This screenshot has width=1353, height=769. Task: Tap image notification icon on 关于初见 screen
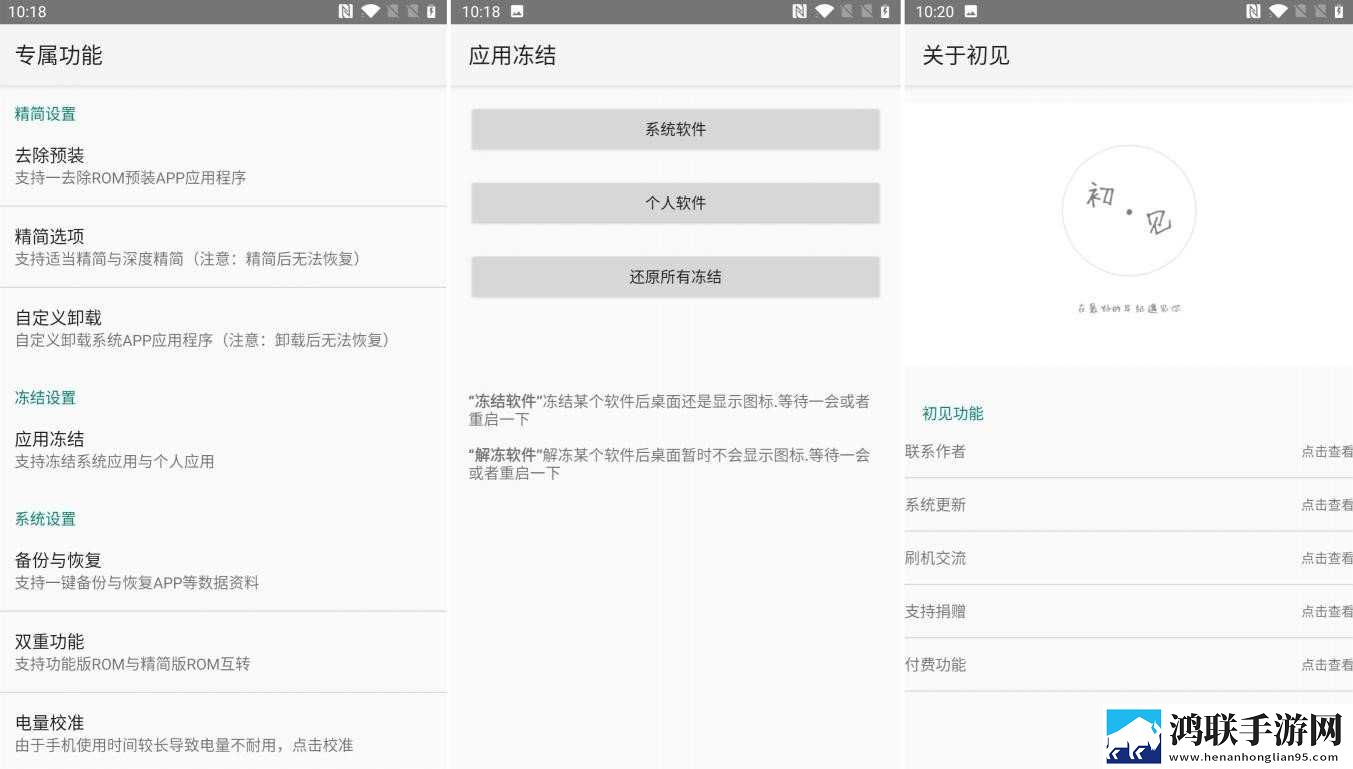point(971,12)
